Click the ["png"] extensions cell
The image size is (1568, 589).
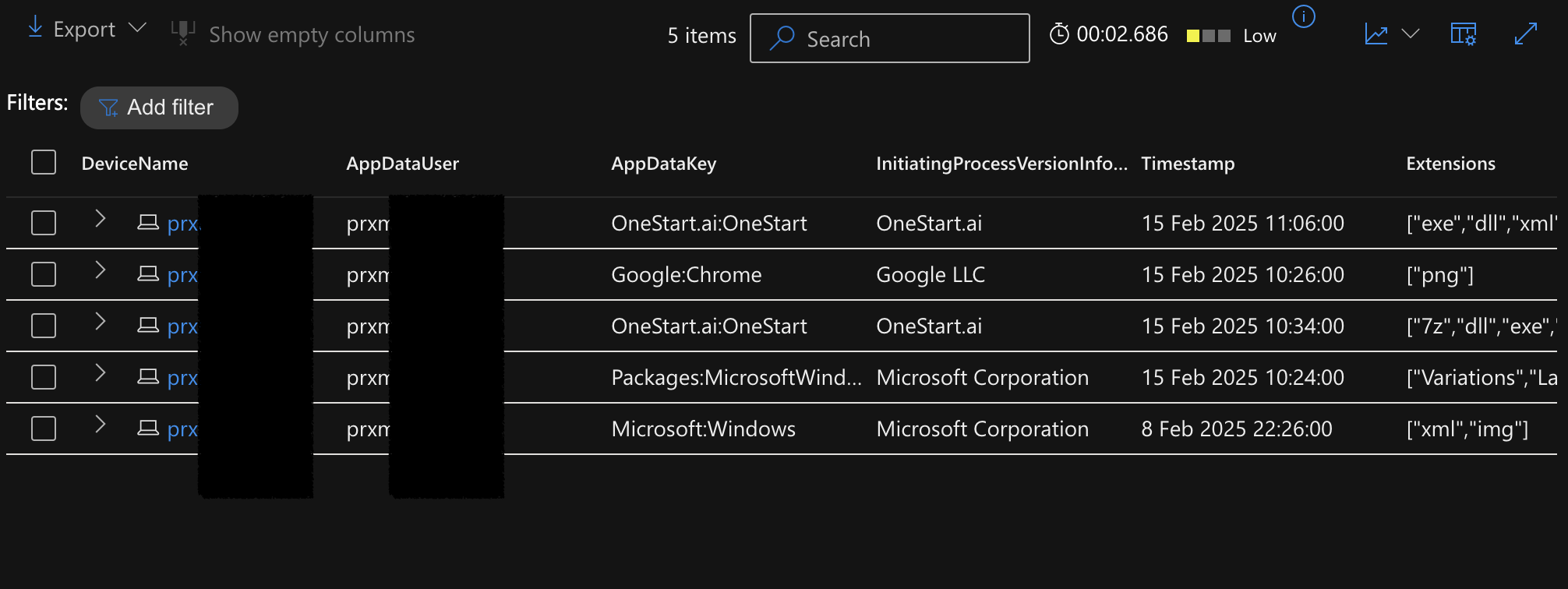[1440, 274]
